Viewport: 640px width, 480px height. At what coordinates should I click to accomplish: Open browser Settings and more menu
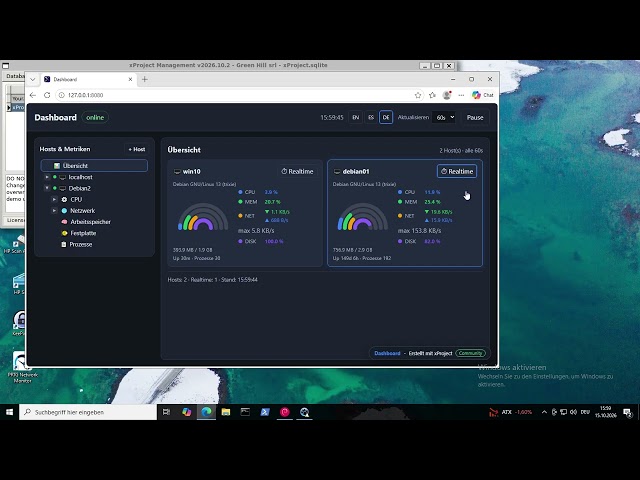click(461, 95)
